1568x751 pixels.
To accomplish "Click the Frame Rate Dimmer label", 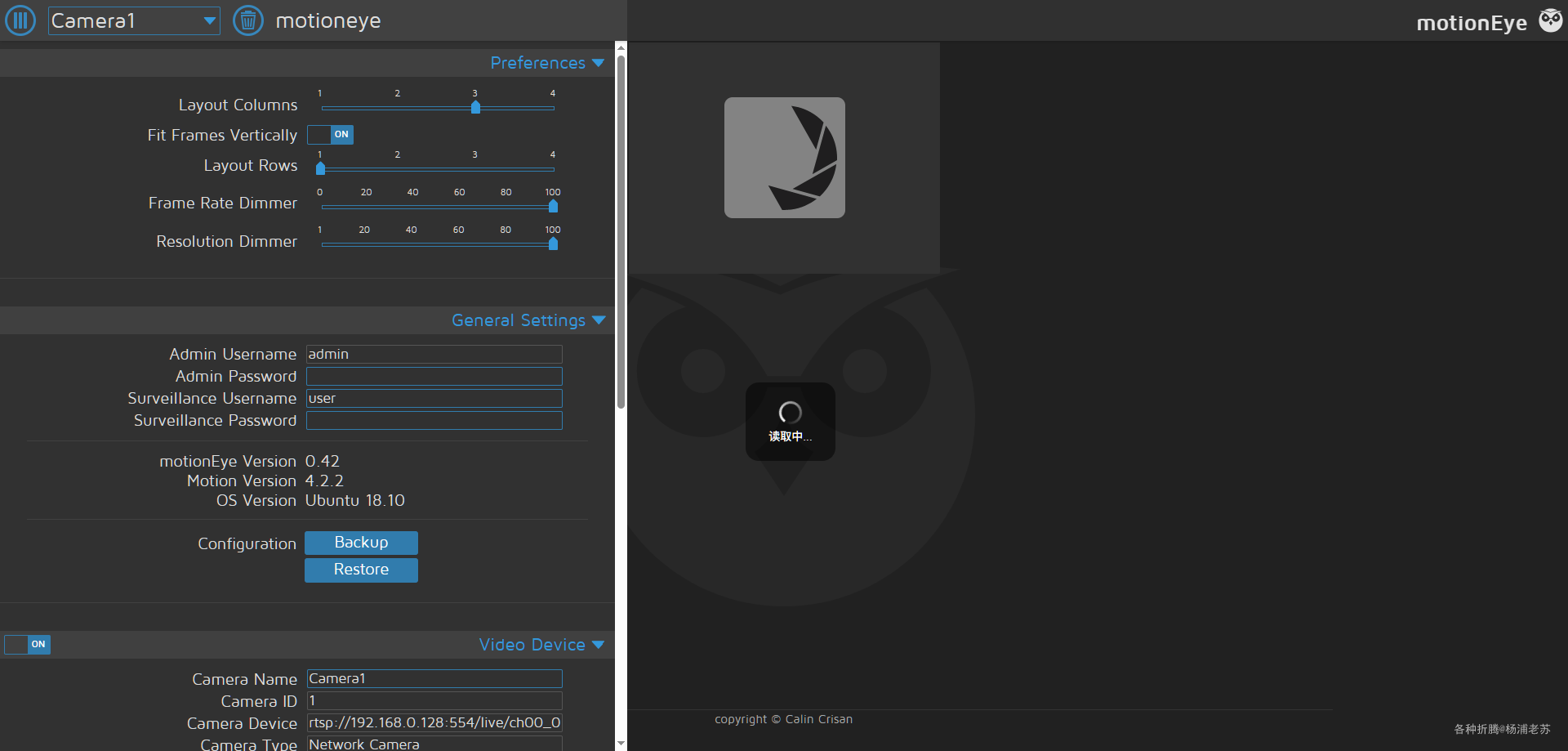I will coord(223,203).
